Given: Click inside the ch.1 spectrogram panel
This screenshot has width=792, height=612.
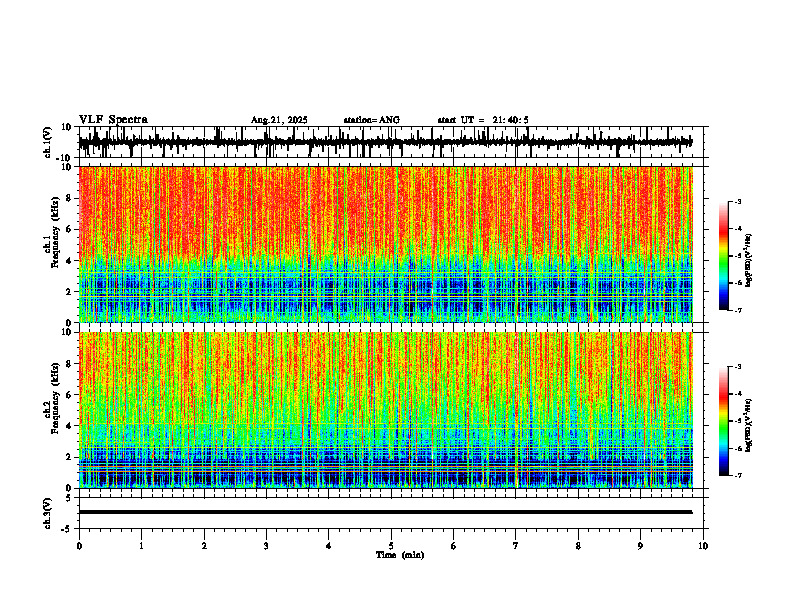Looking at the screenshot, I should tap(385, 244).
